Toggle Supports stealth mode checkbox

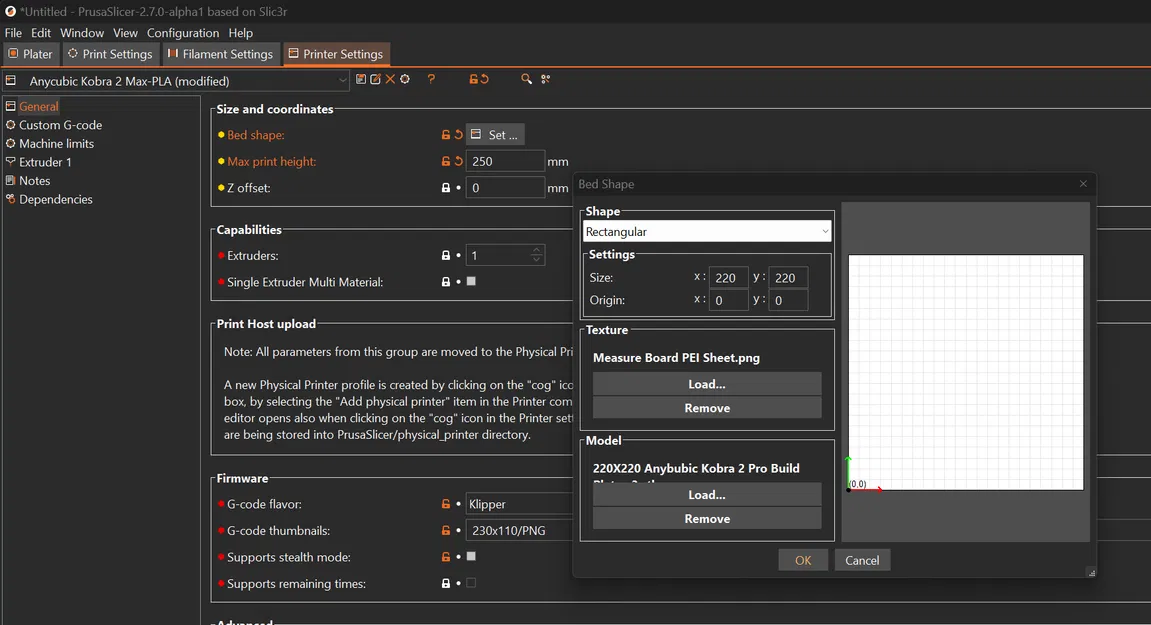471,557
